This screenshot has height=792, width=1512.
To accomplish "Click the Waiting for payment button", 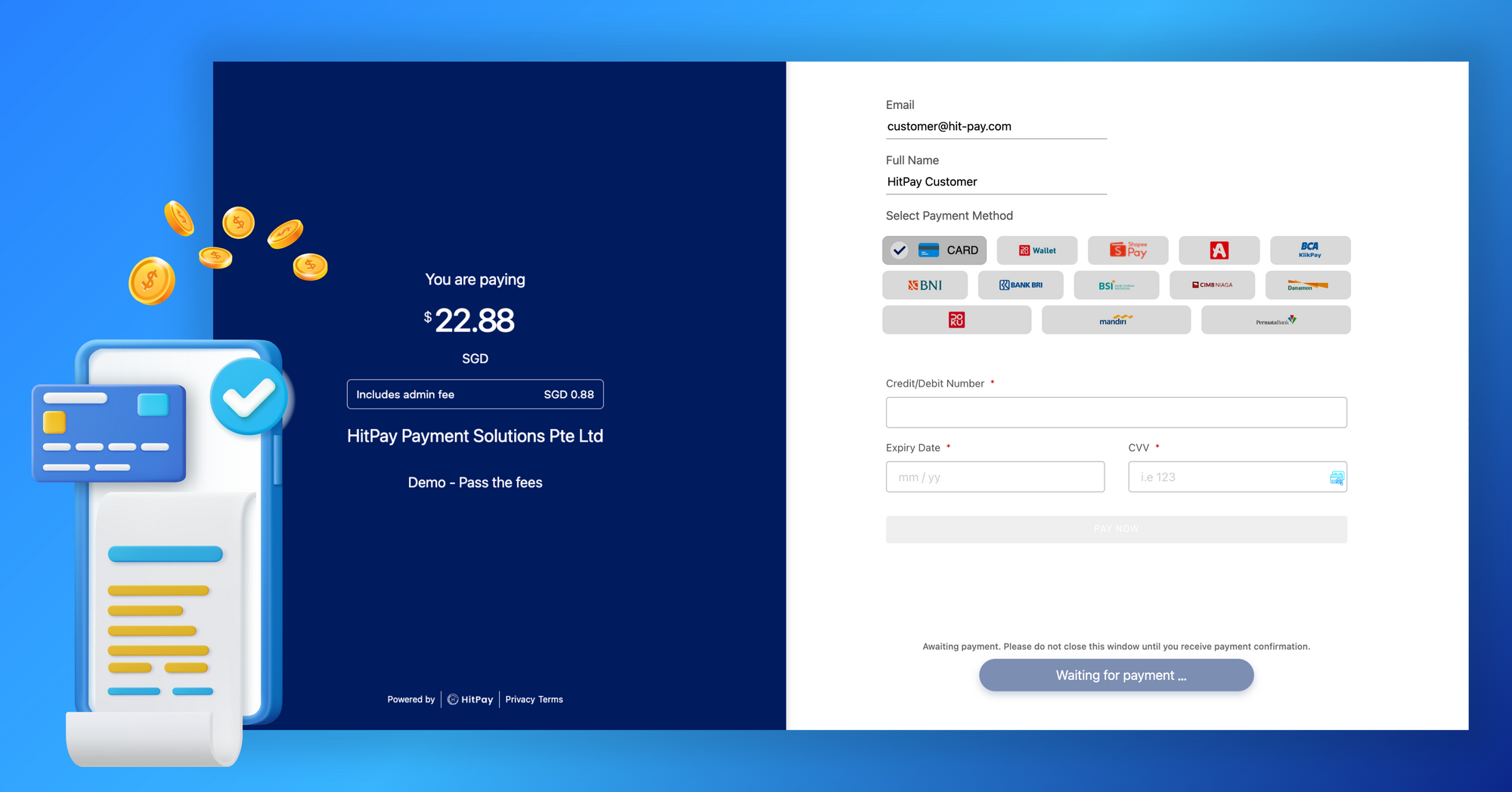I will [x=1116, y=676].
